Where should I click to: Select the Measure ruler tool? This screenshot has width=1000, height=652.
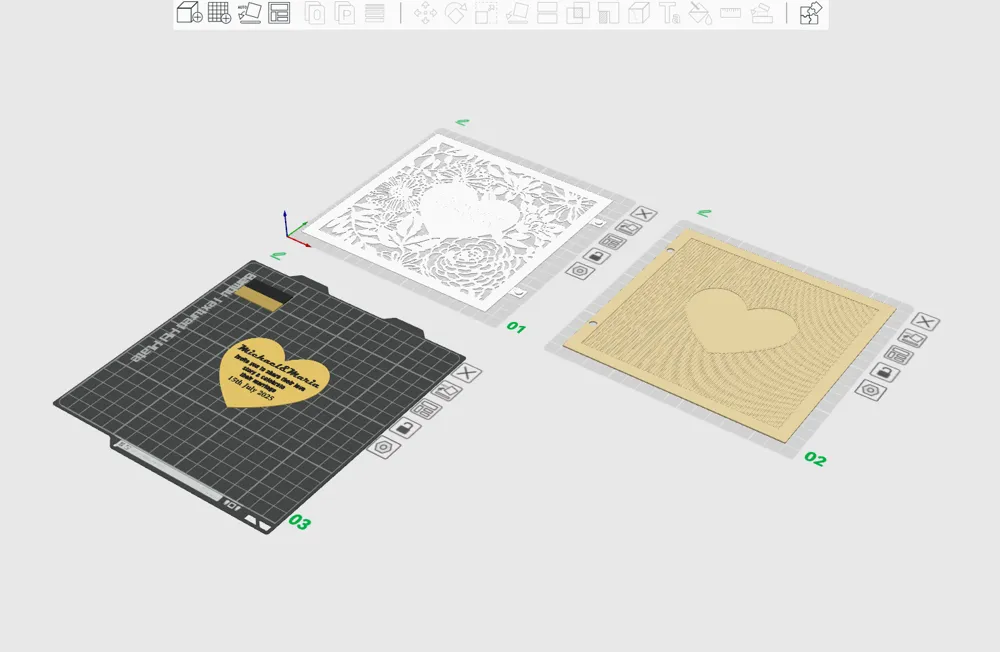[730, 13]
